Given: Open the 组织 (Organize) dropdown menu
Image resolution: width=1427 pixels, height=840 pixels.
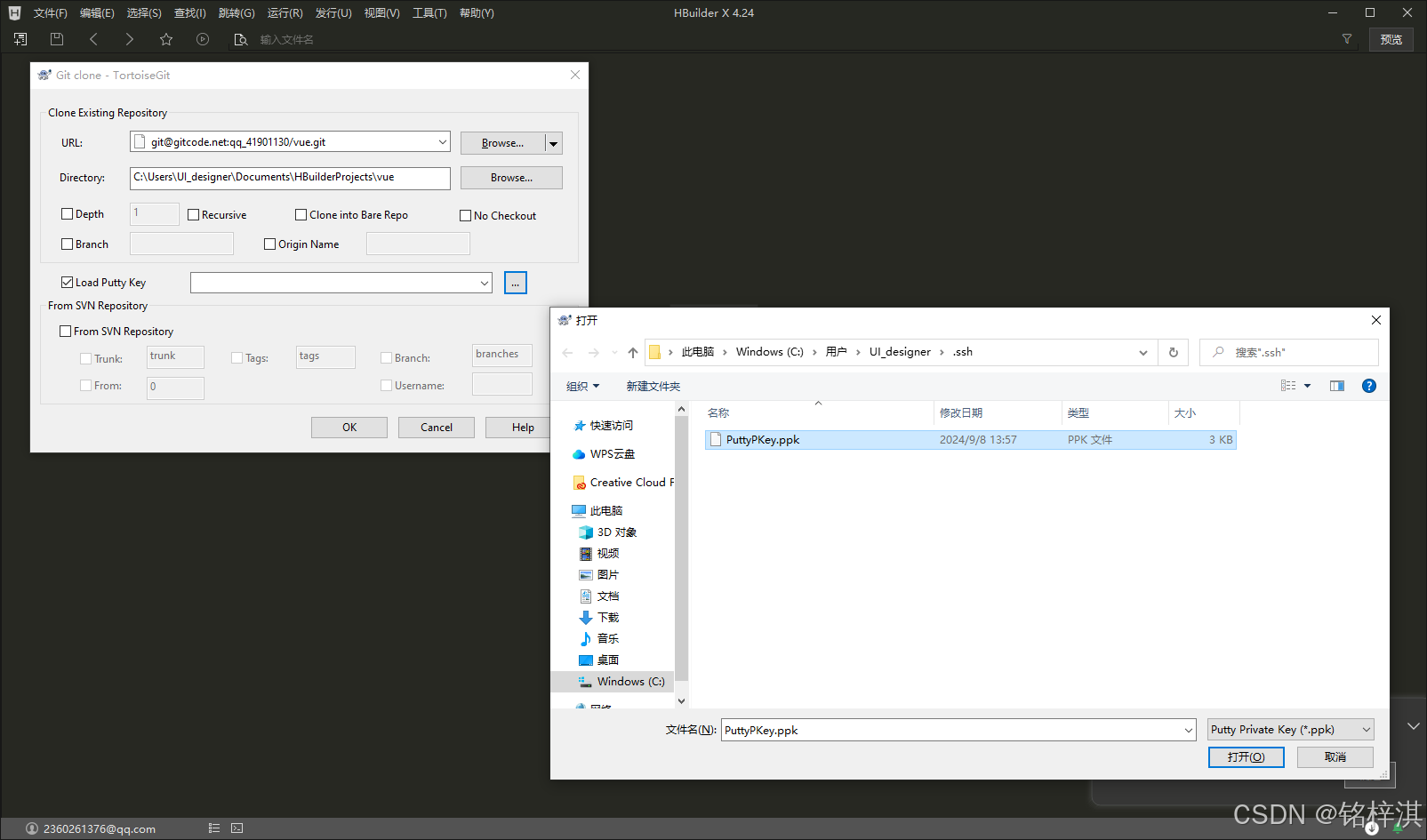Looking at the screenshot, I should (x=583, y=386).
